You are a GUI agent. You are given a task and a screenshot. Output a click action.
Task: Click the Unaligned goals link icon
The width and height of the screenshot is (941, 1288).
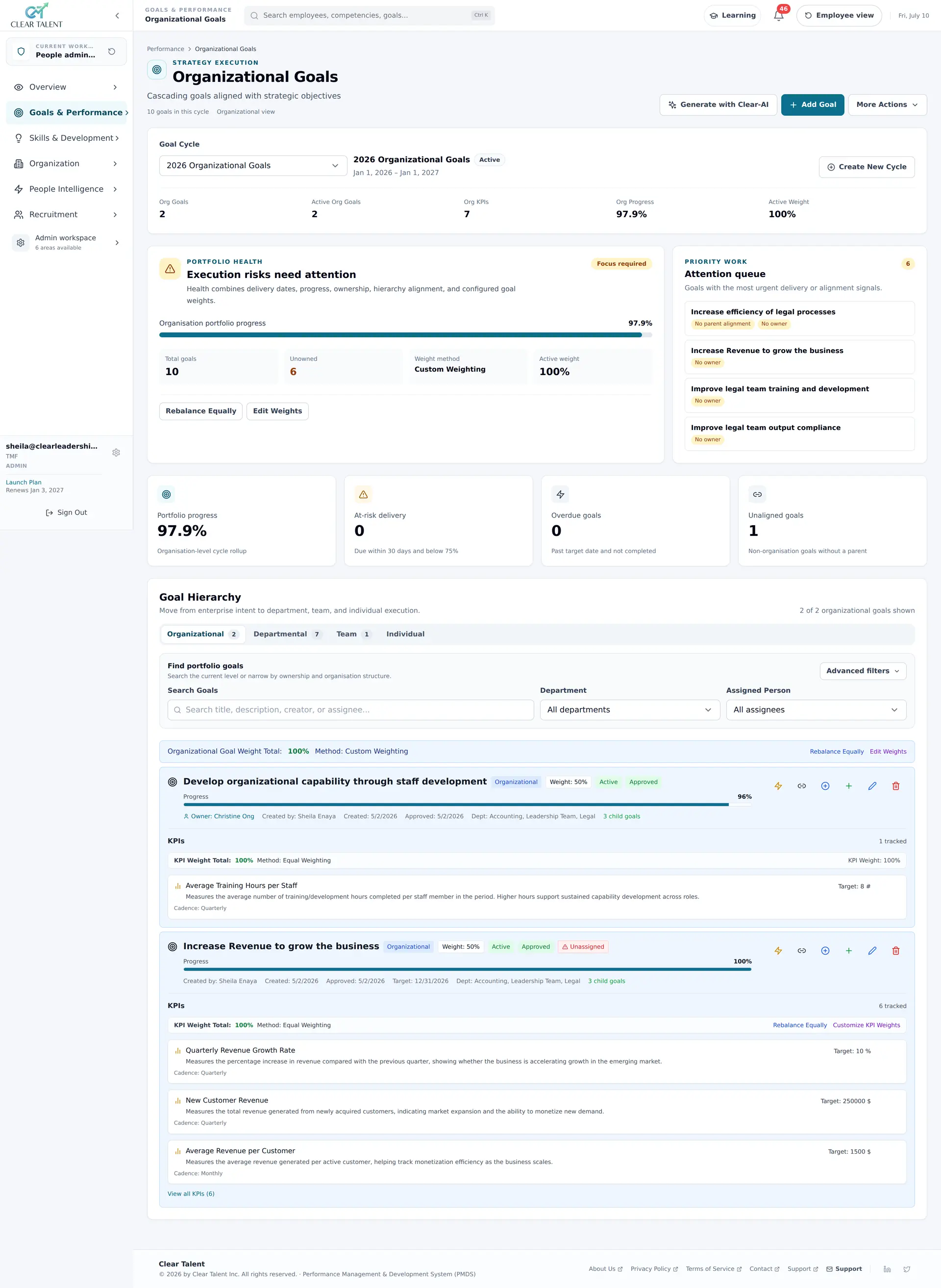pos(757,495)
